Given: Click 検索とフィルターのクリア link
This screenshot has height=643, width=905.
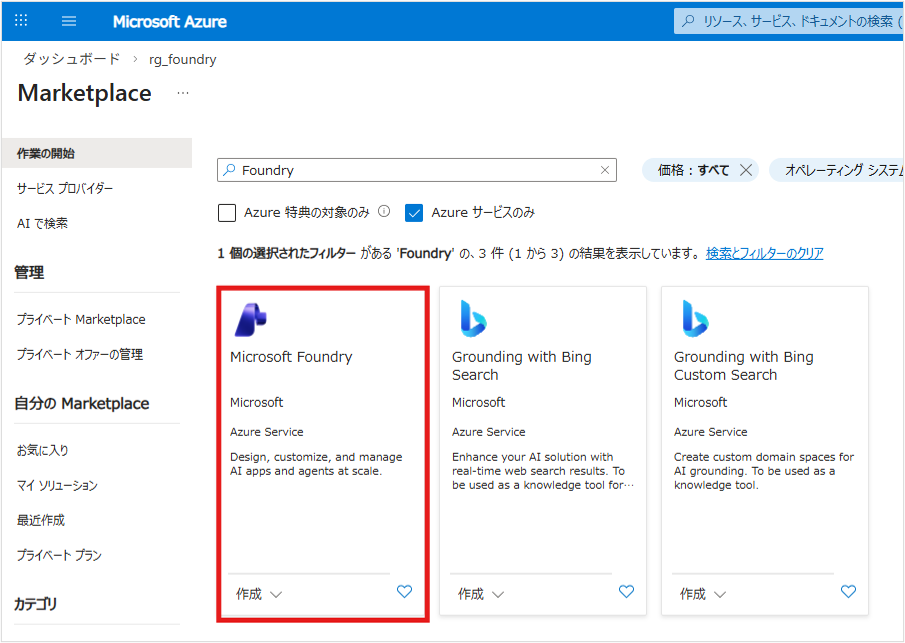Looking at the screenshot, I should [764, 254].
